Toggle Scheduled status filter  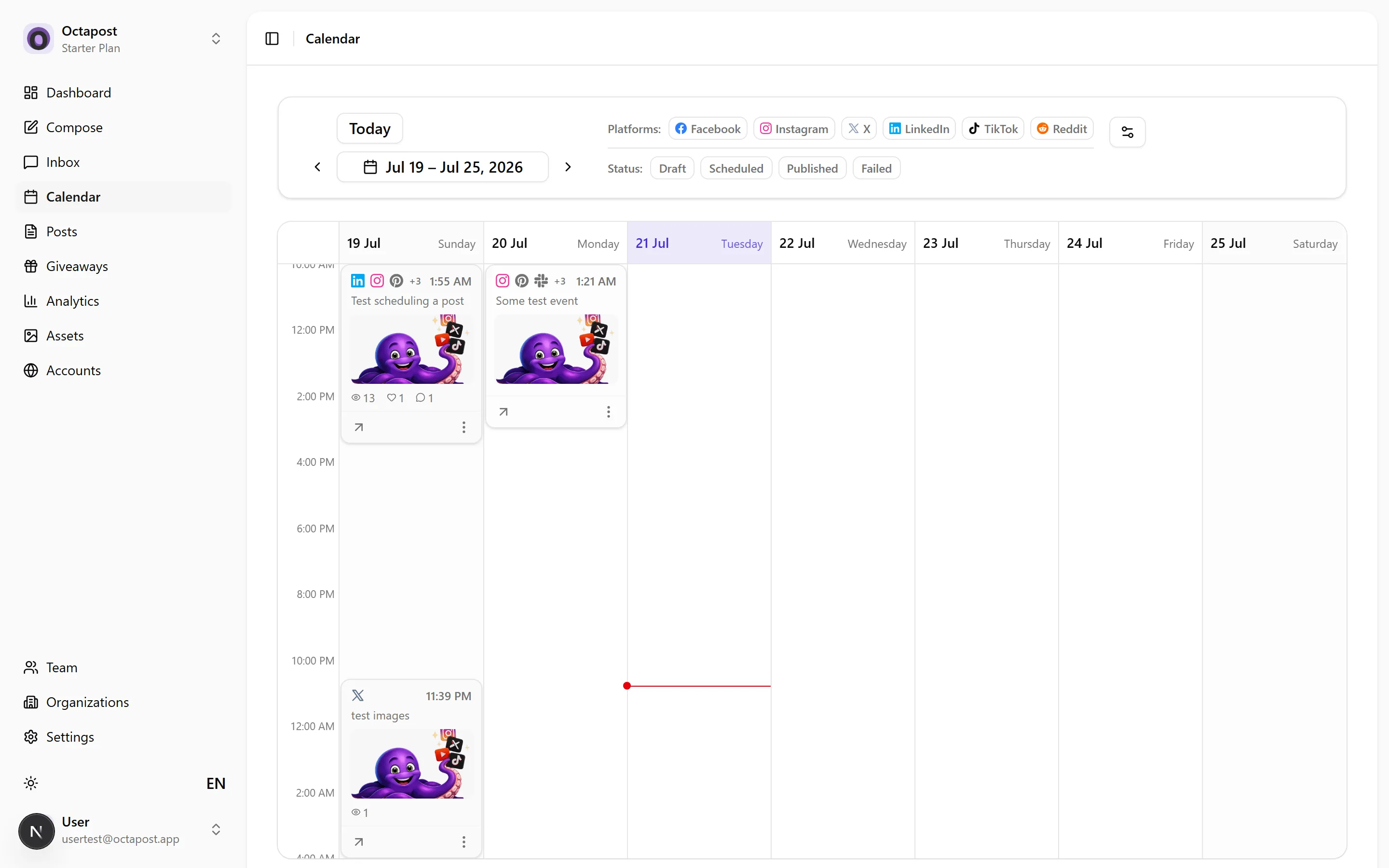(x=736, y=168)
